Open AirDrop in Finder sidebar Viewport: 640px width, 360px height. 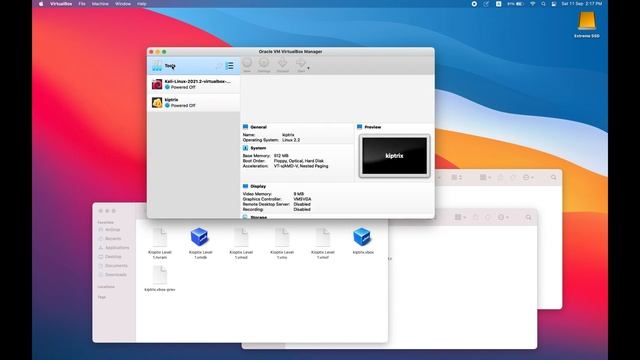[x=109, y=230]
